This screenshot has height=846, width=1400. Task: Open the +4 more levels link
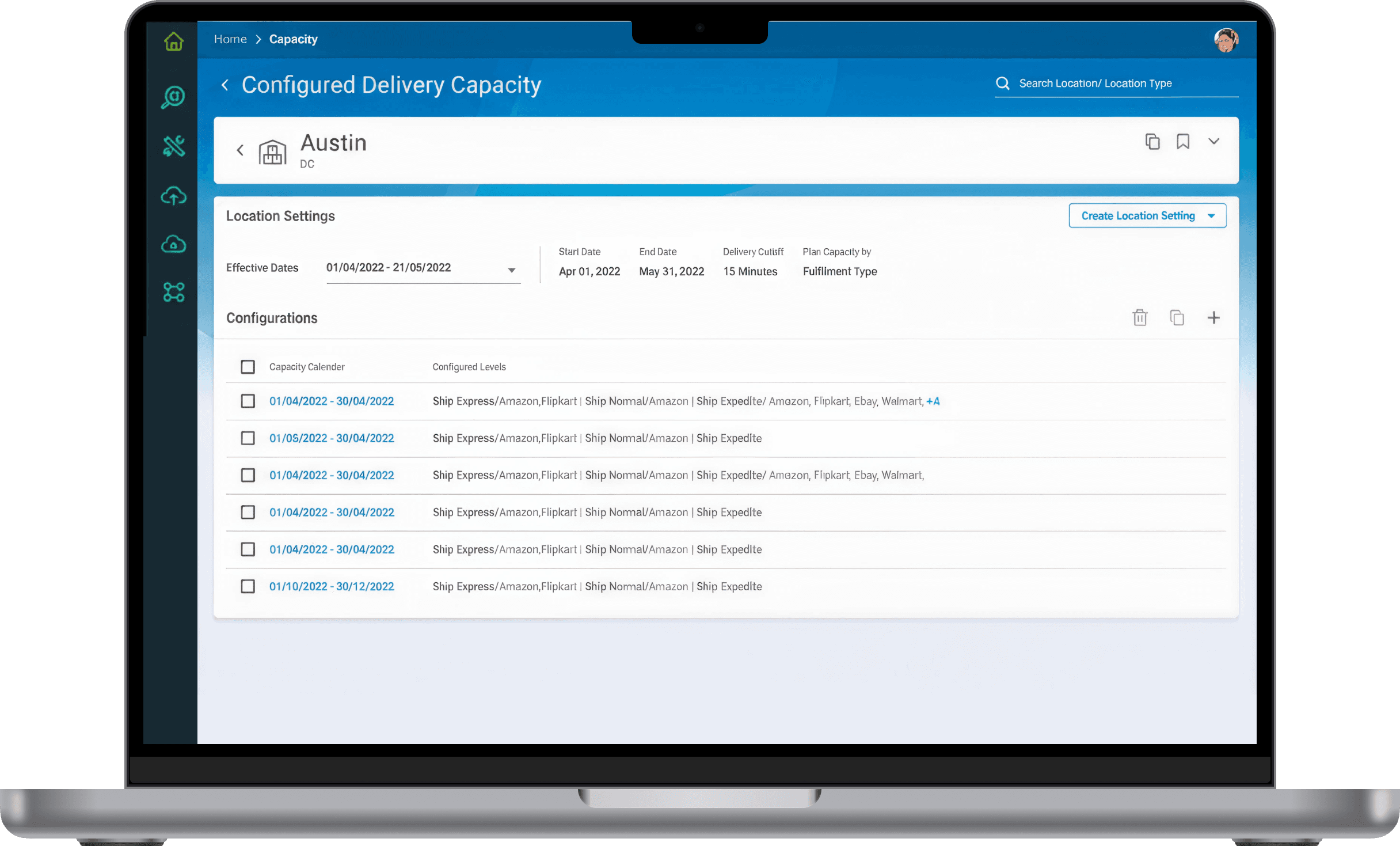pos(933,401)
